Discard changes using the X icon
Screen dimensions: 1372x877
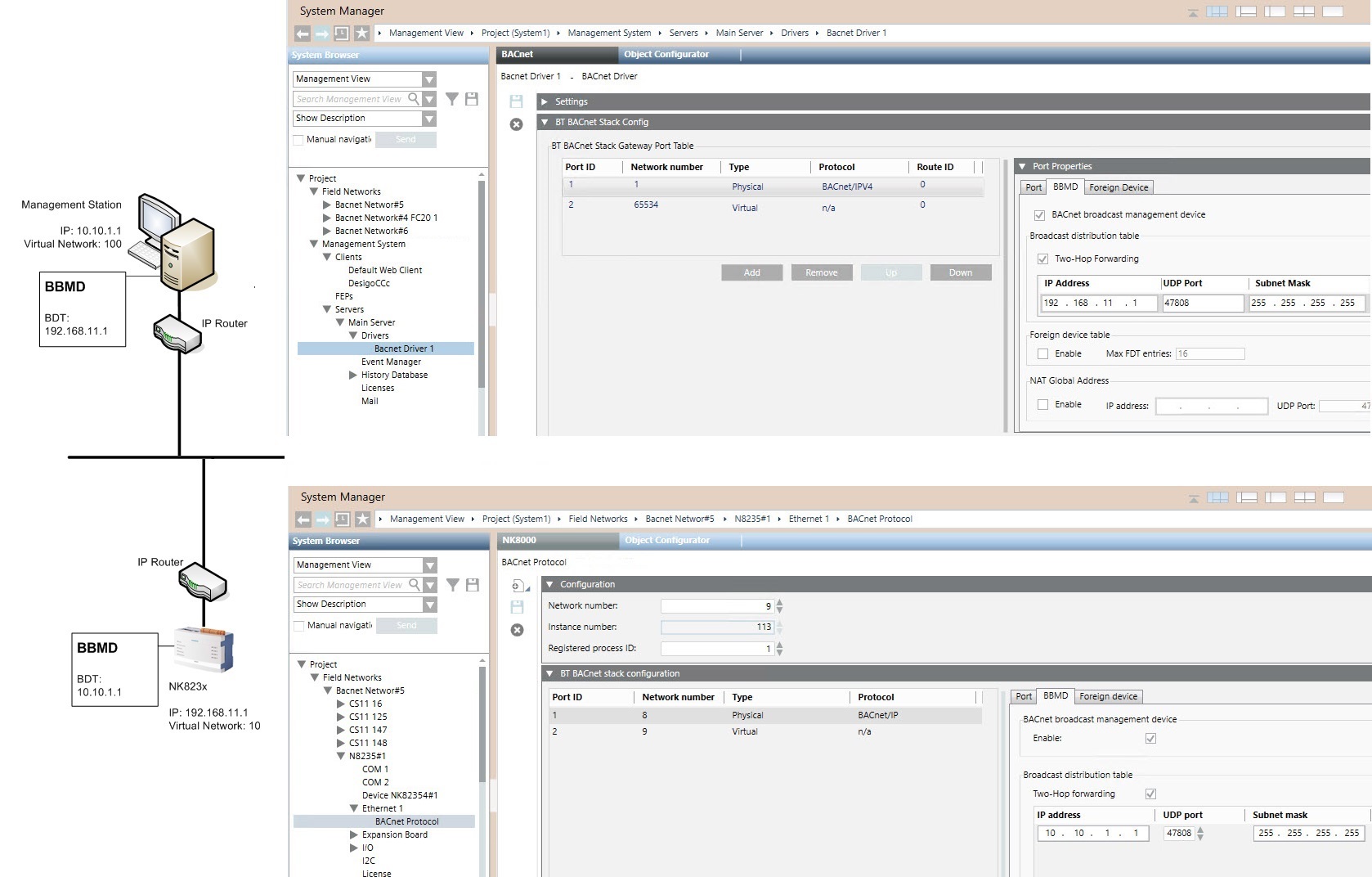click(x=515, y=124)
